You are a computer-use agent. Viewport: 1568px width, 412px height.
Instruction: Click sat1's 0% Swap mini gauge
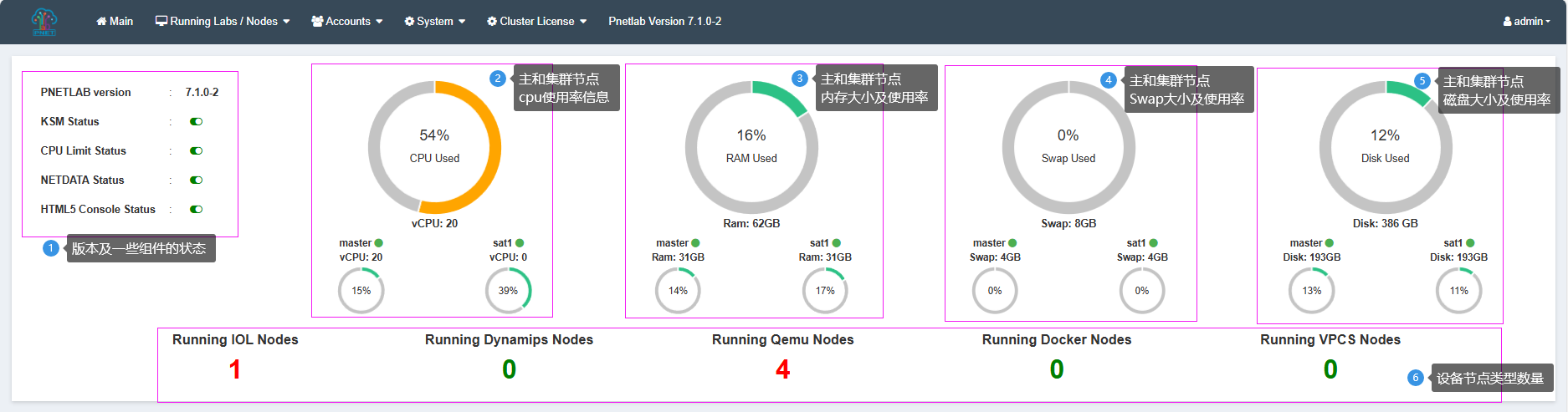[x=1142, y=291]
